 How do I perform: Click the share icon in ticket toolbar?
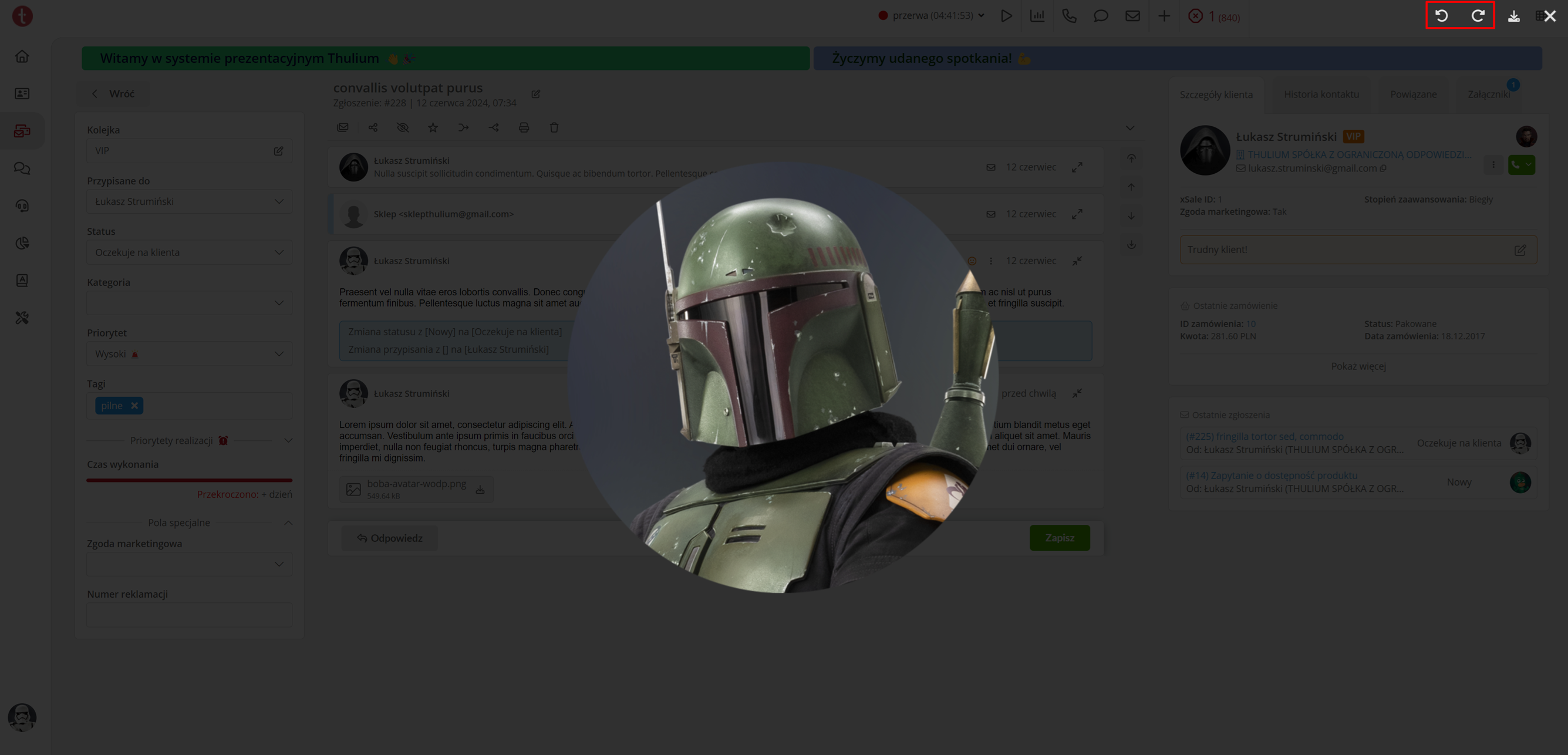(373, 127)
